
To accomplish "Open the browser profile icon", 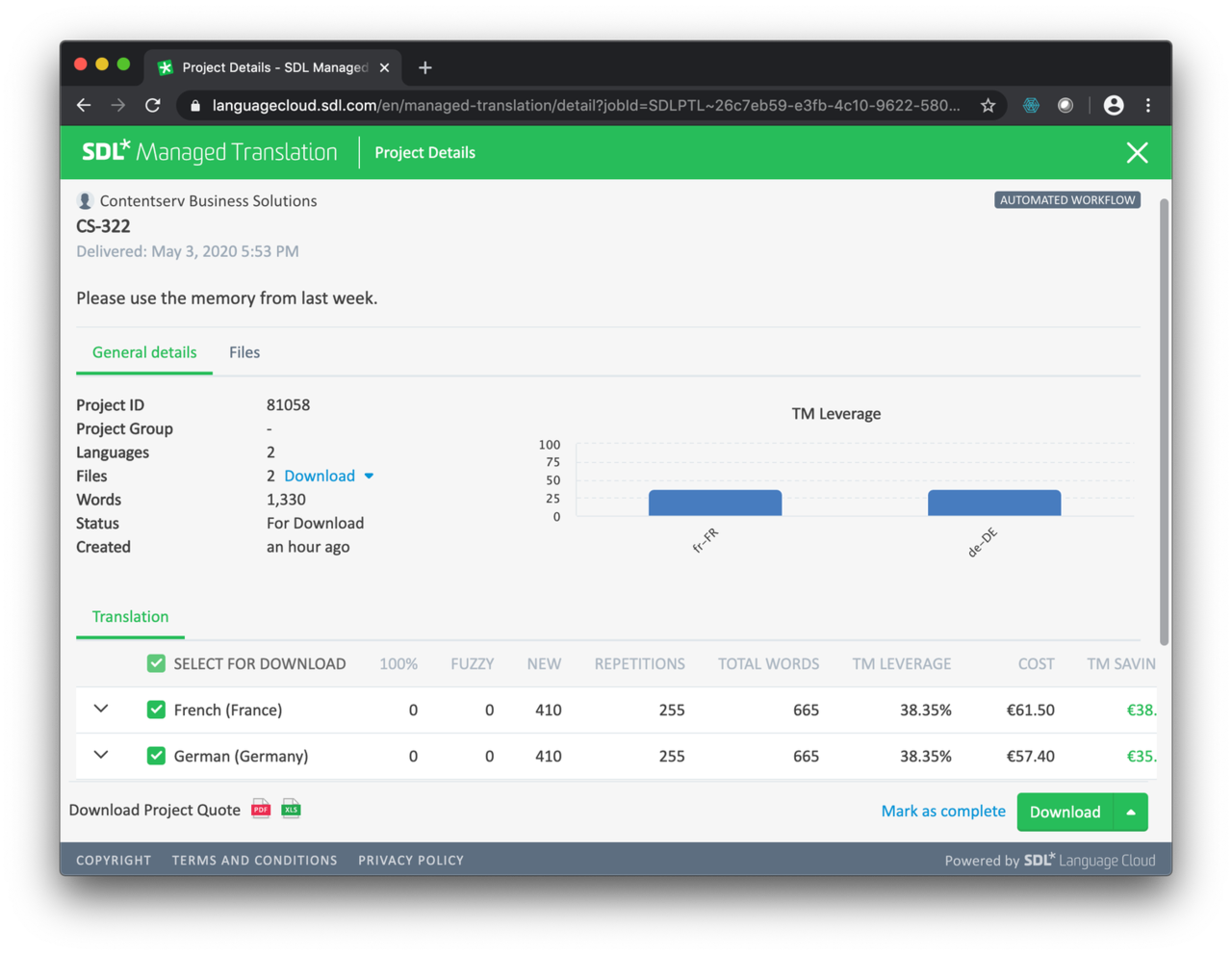I will pos(1114,106).
